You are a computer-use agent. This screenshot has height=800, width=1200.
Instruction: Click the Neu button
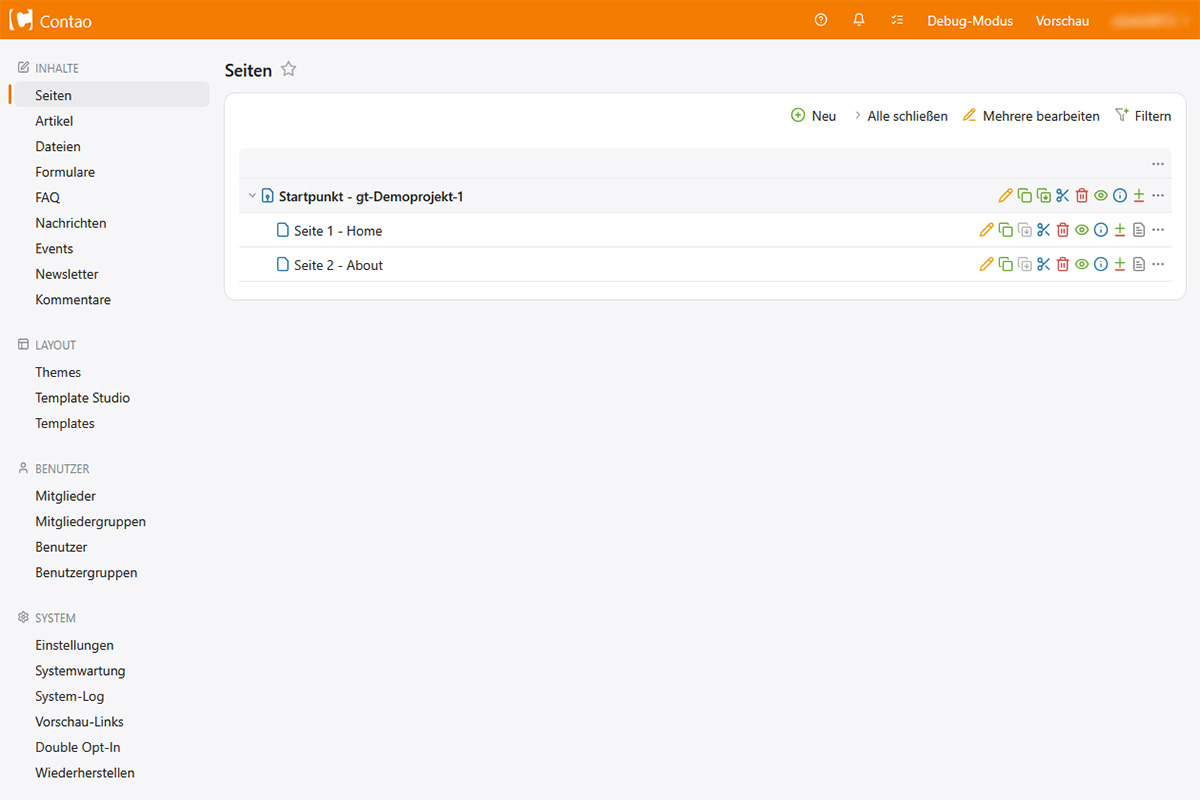[x=813, y=116]
